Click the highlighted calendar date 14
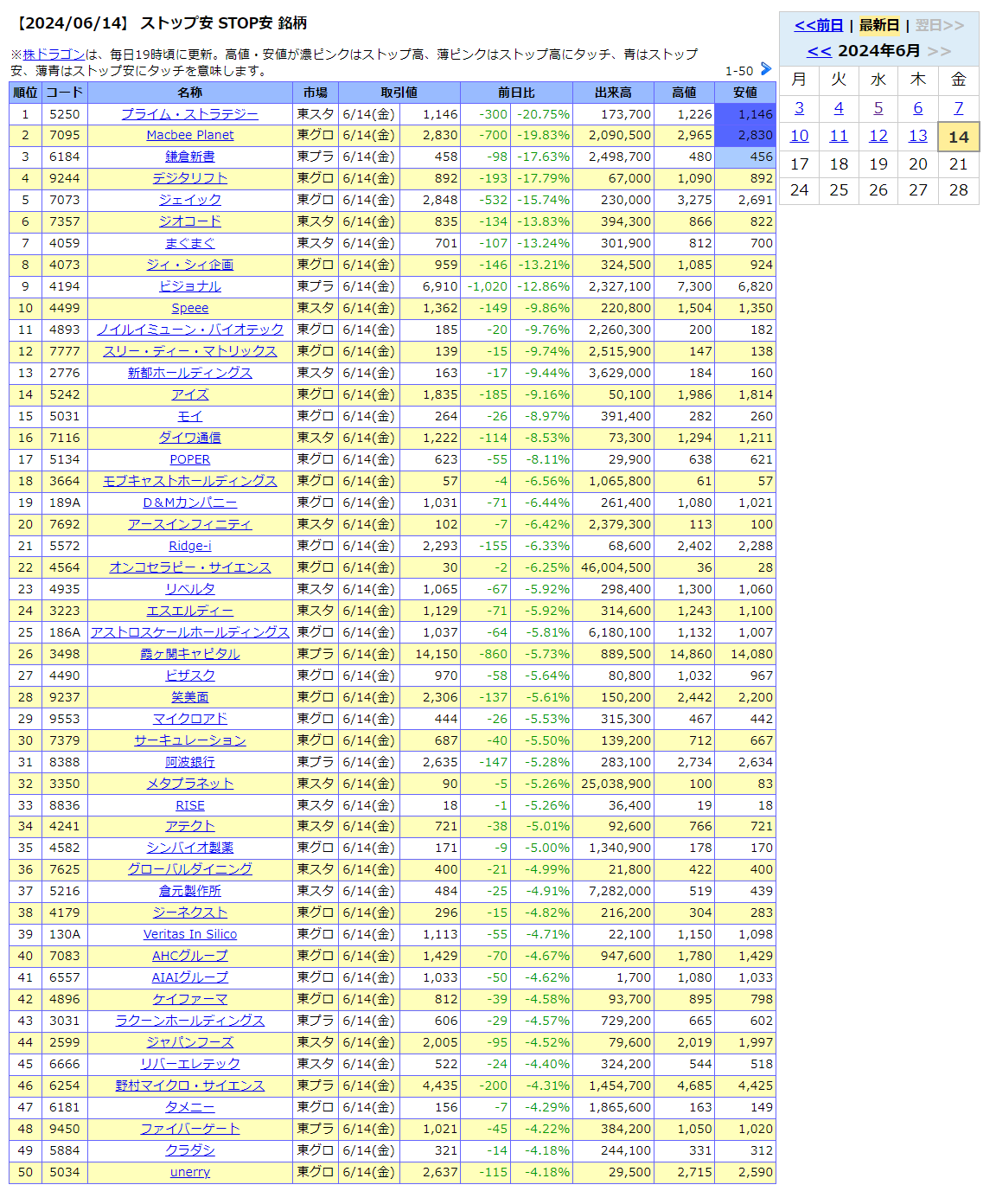The image size is (996, 1204). 959,137
